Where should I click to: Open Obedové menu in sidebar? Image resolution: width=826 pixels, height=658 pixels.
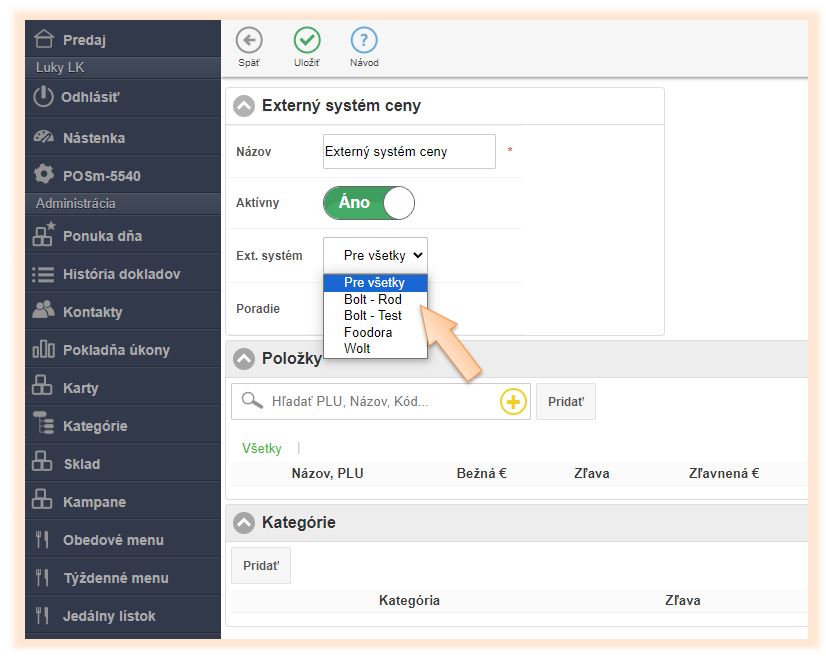(112, 540)
